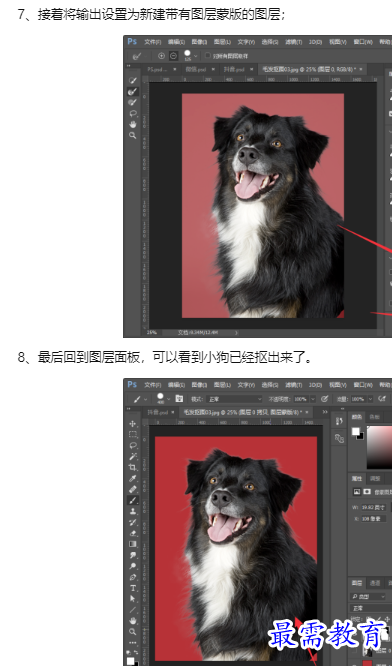Switch to the 色板 panel tab

click(375, 417)
